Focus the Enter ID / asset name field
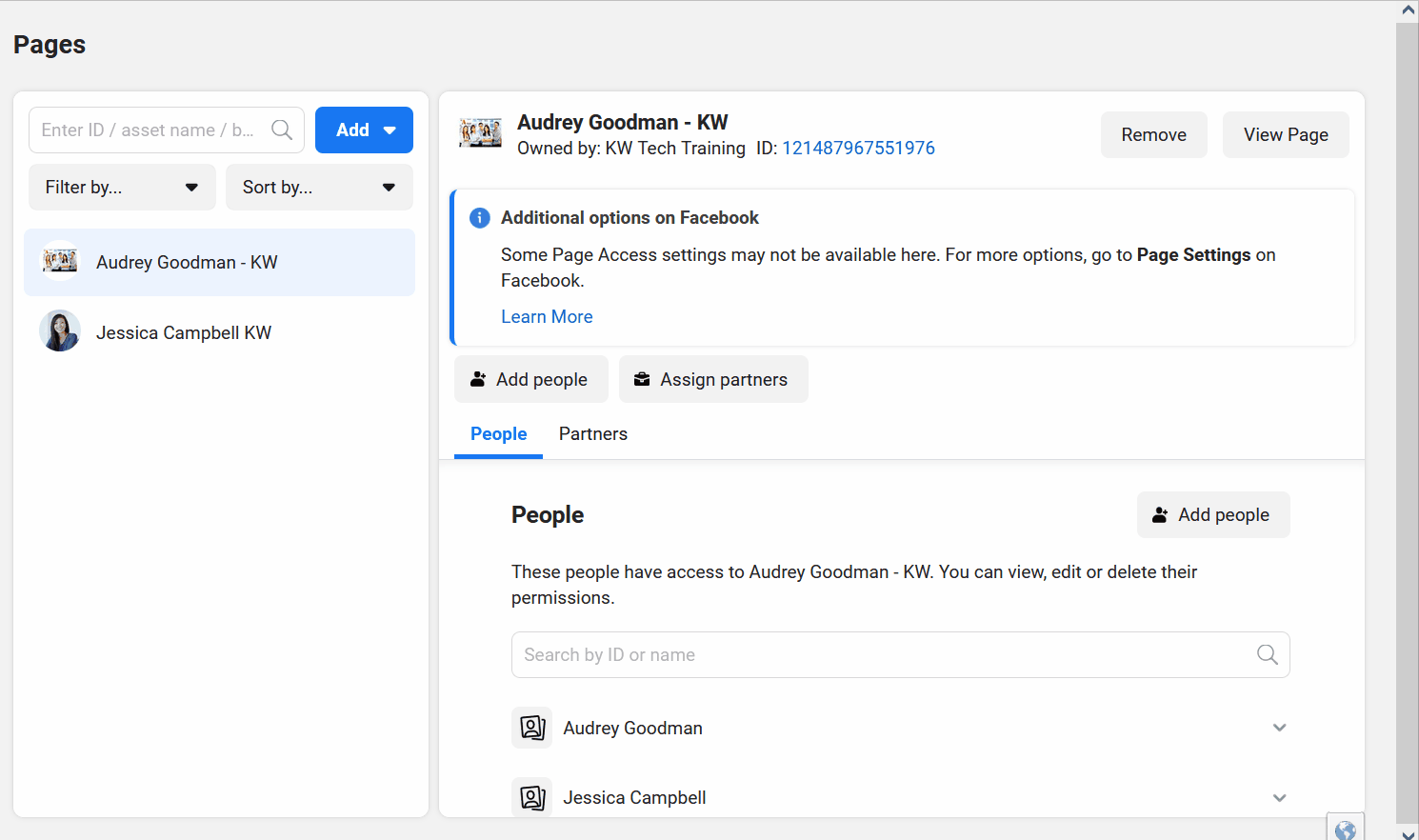Image resolution: width=1419 pixels, height=840 pixels. [167, 130]
